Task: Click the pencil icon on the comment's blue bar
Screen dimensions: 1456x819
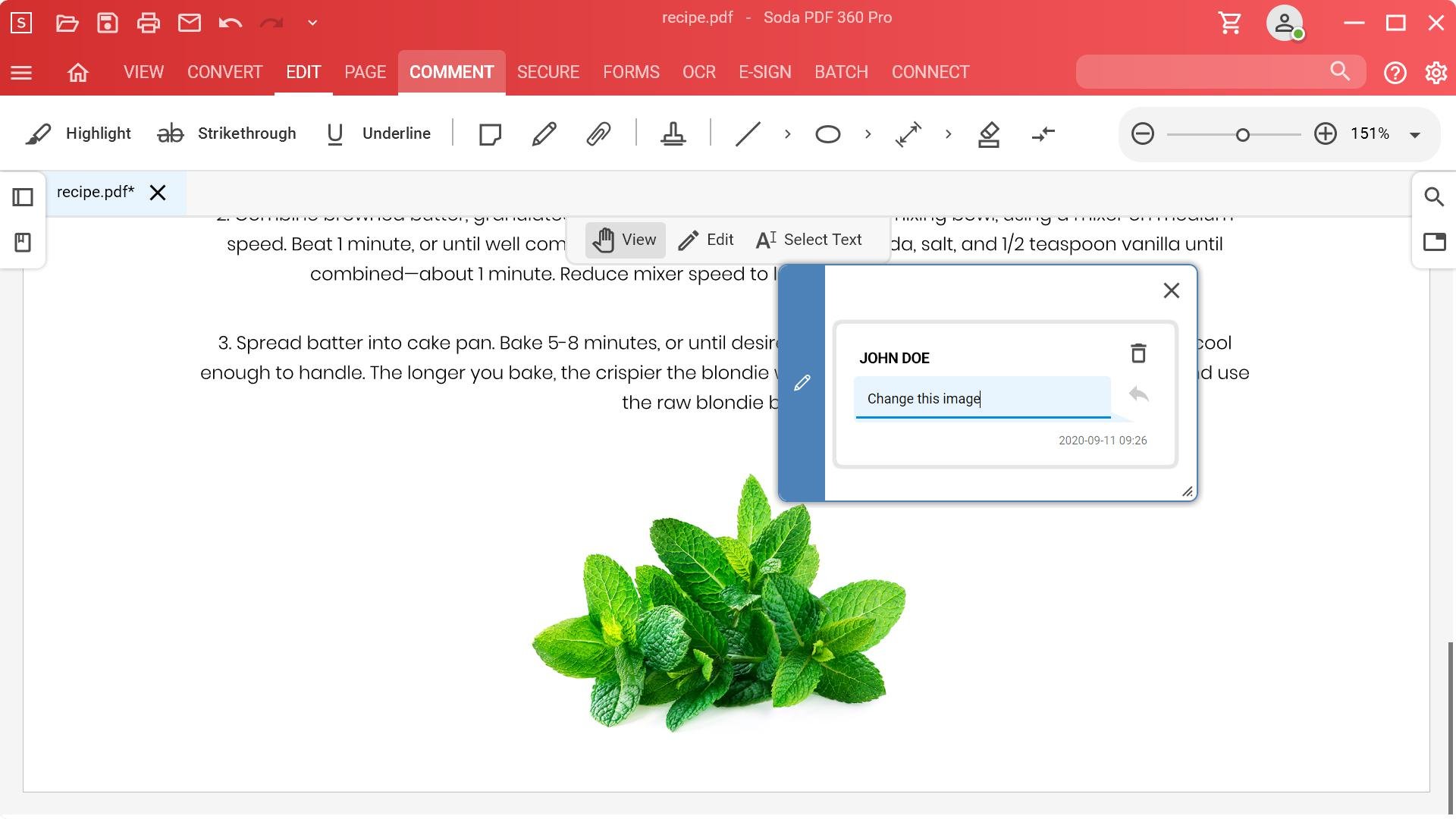Action: 802,384
